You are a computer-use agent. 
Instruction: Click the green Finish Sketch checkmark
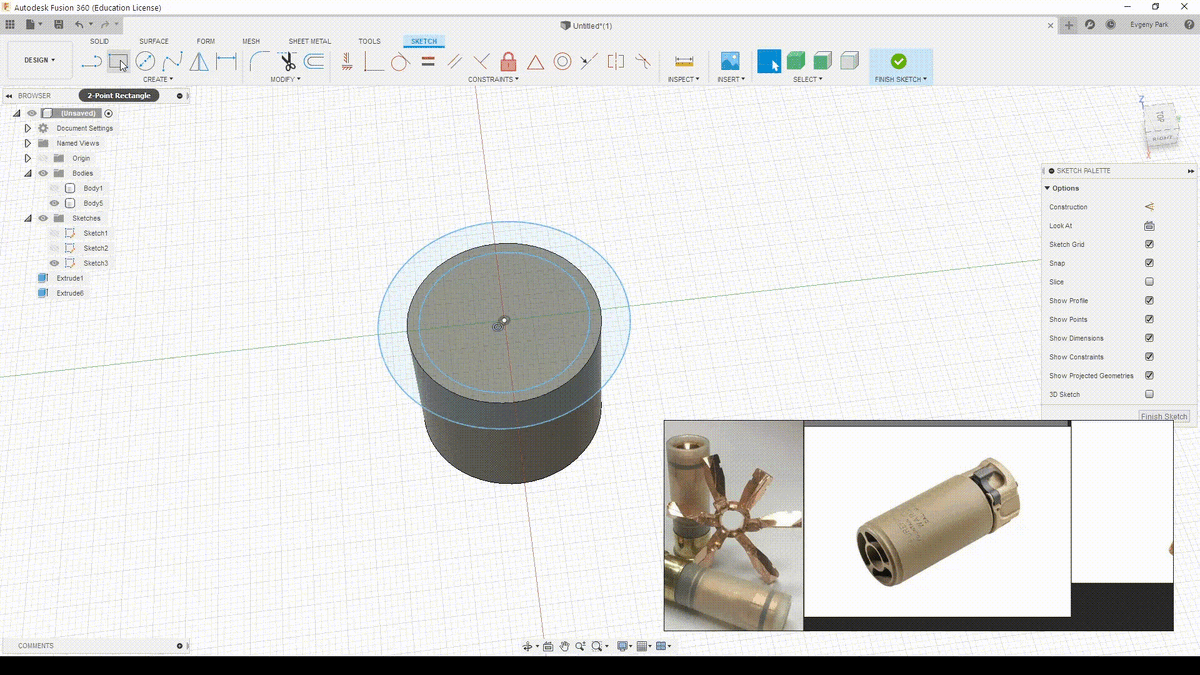898,62
